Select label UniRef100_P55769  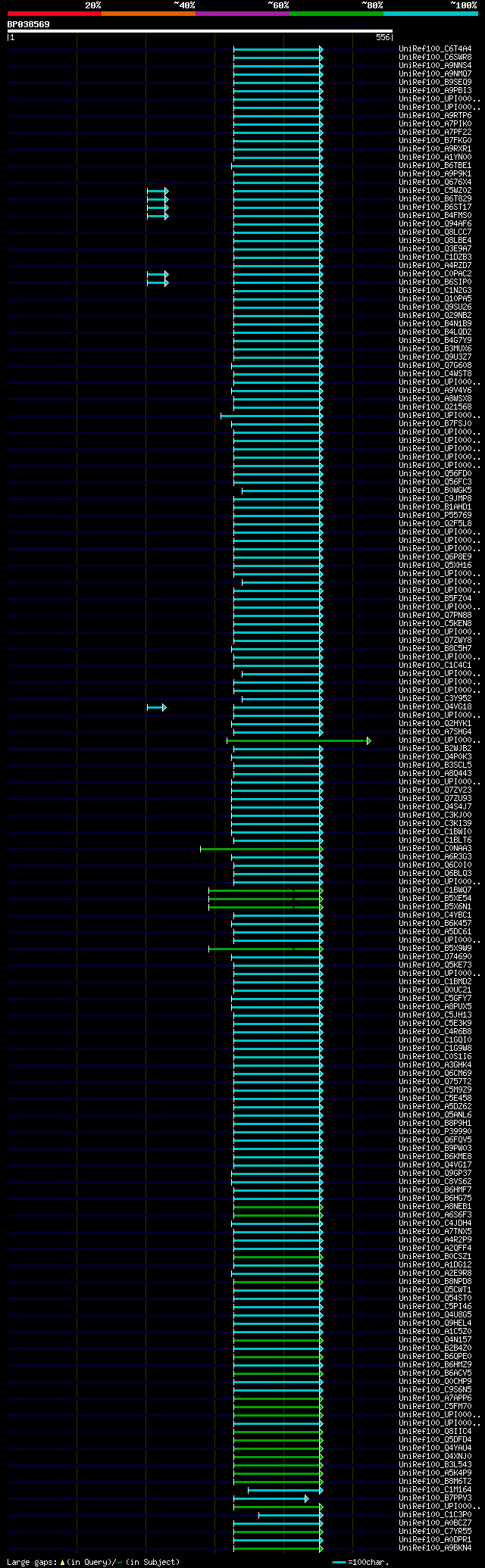(435, 516)
